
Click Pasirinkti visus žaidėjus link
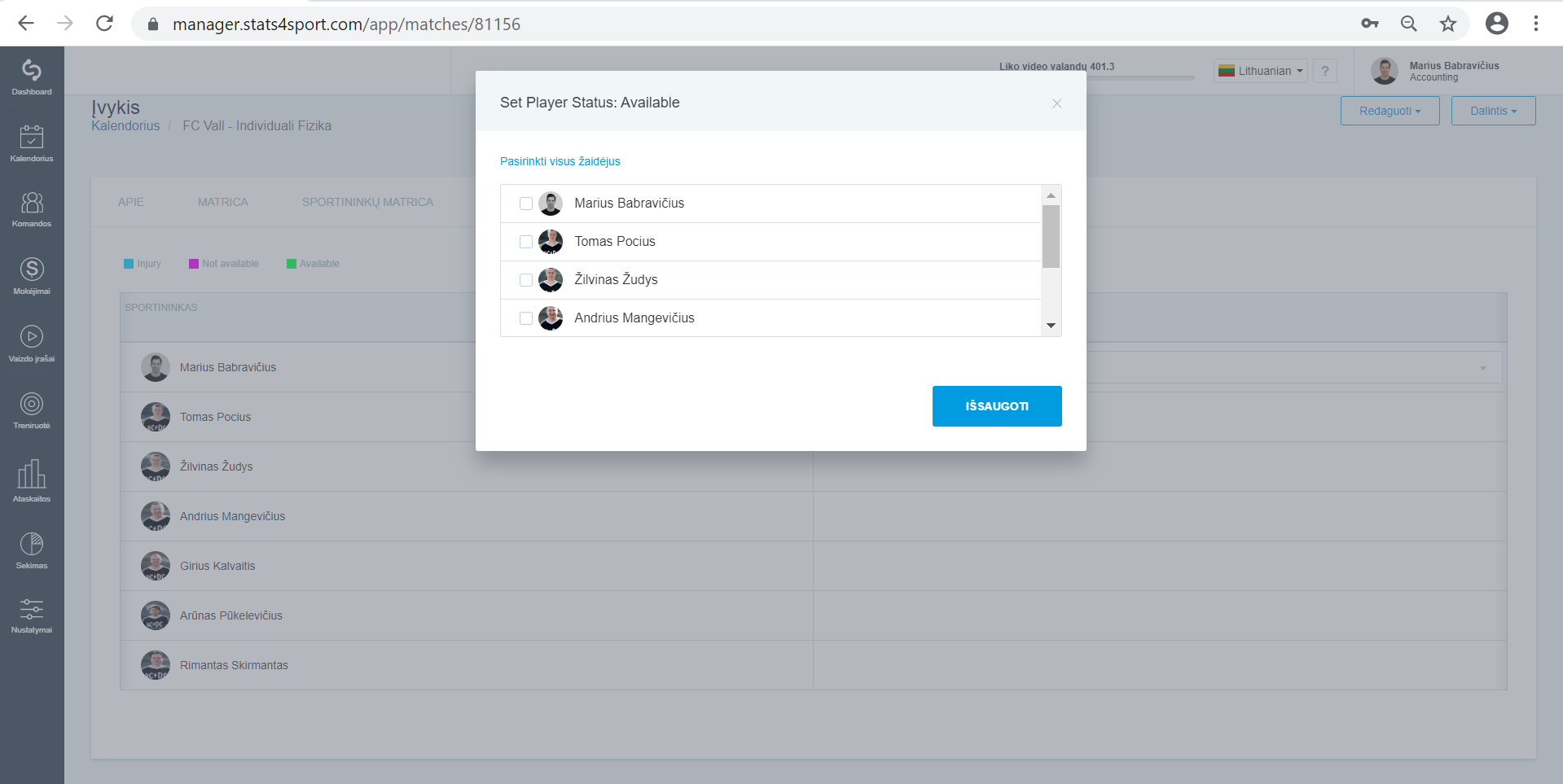[x=560, y=161]
